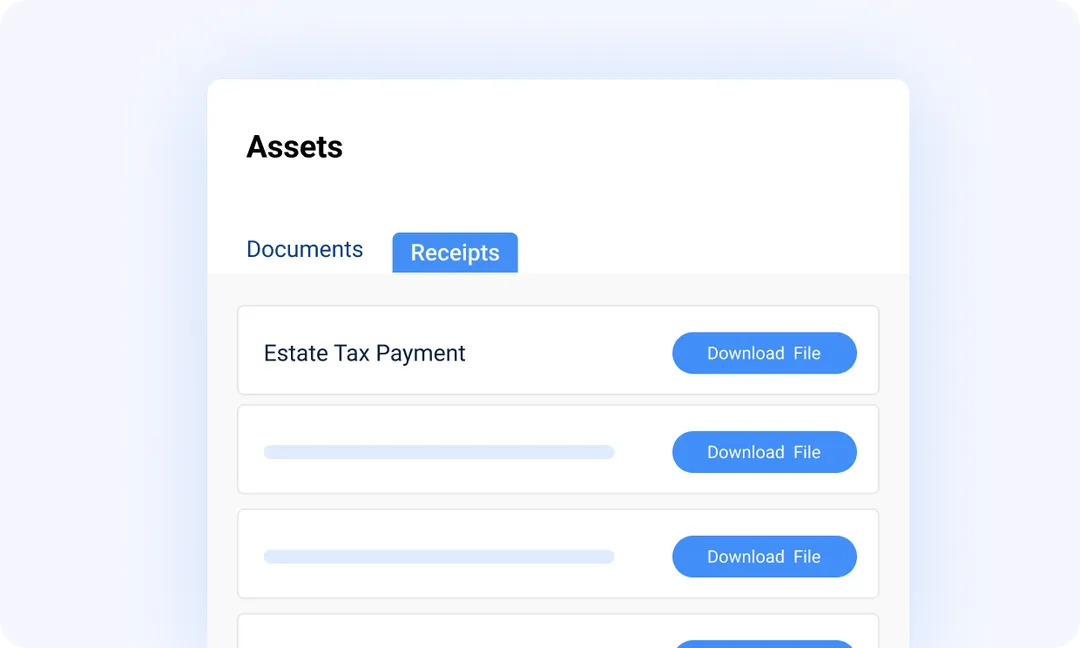Click the Documents tab label text
Screen dimensions: 1080x648
304,249
